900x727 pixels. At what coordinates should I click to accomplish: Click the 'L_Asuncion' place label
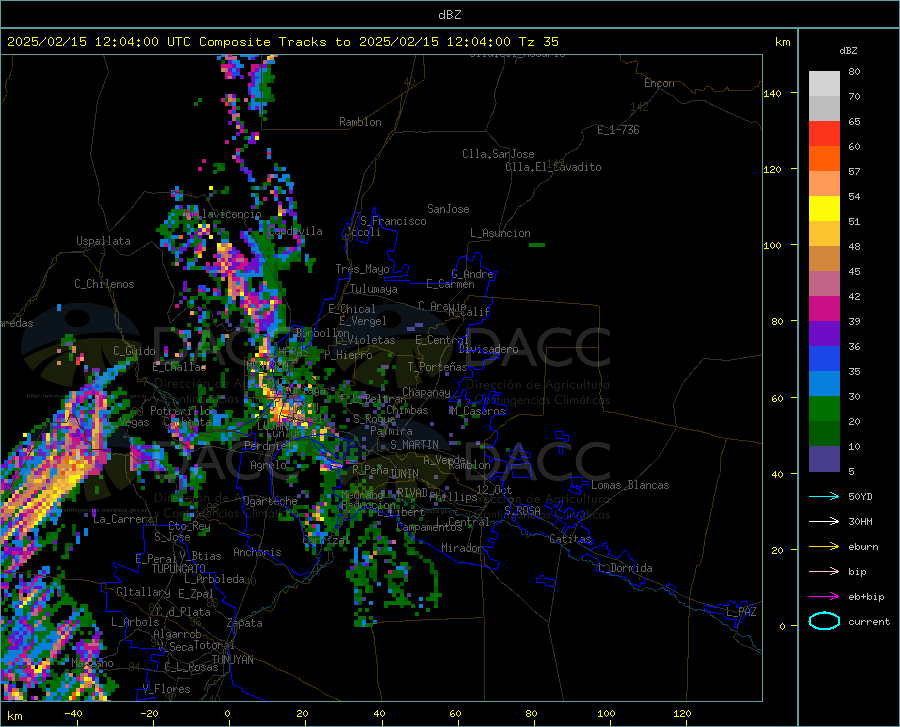(x=500, y=233)
